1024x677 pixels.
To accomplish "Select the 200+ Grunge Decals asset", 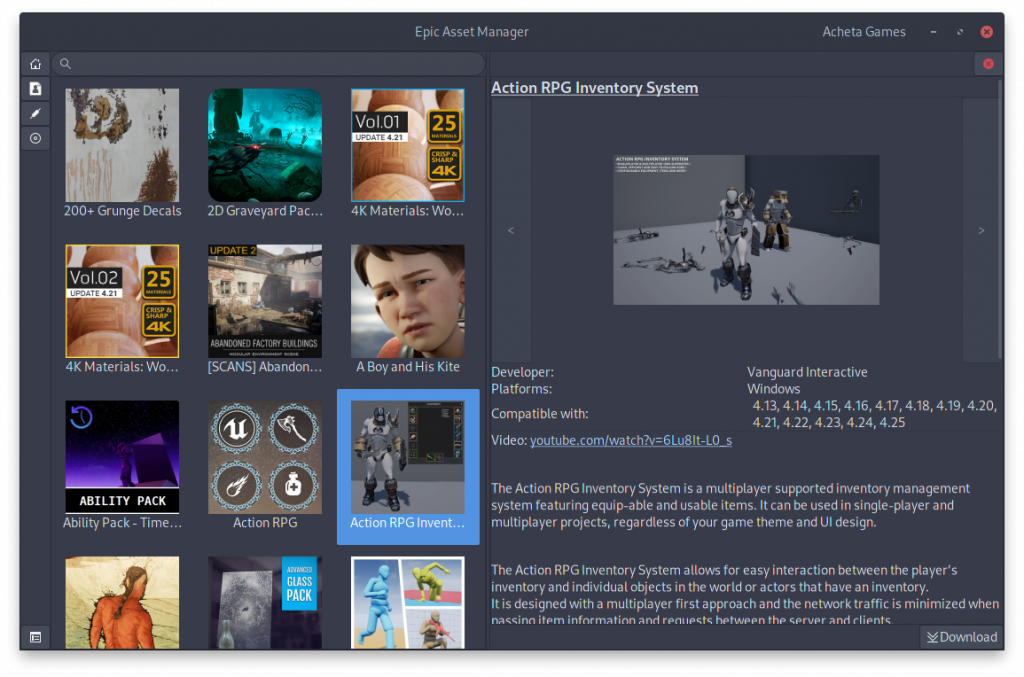I will 122,154.
